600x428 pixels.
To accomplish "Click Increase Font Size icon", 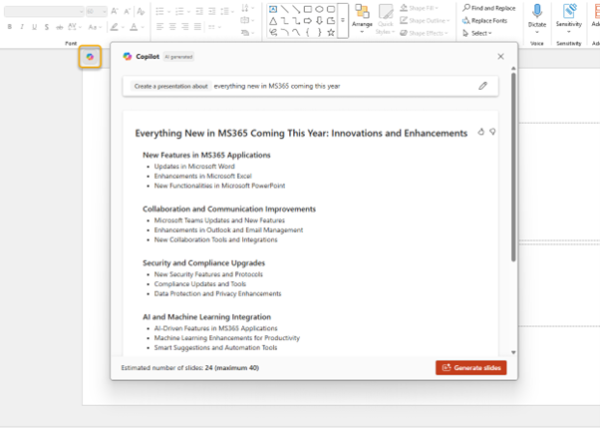I will coord(114,11).
